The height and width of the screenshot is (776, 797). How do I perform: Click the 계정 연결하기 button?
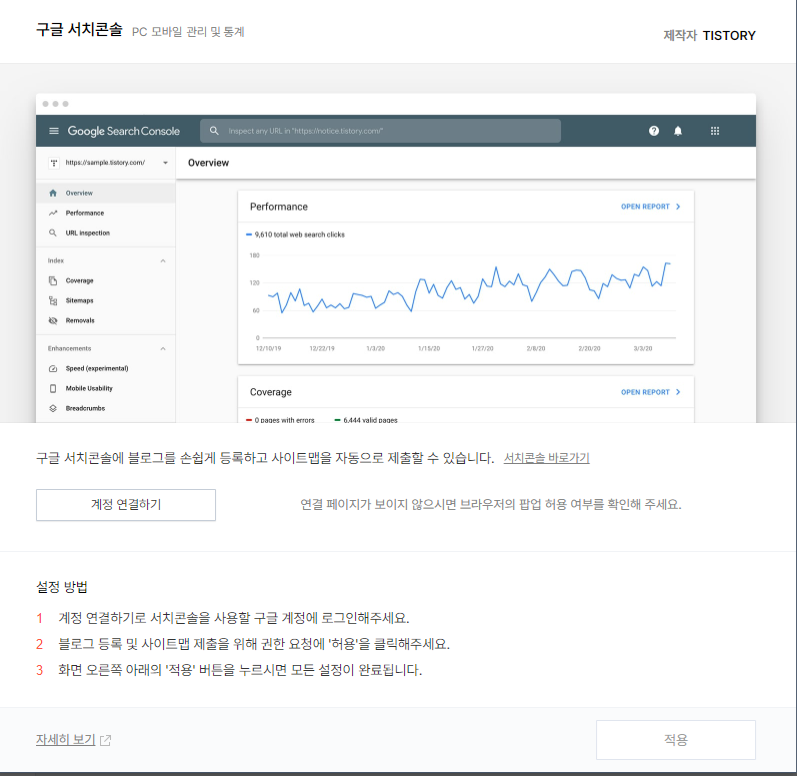(x=126, y=505)
